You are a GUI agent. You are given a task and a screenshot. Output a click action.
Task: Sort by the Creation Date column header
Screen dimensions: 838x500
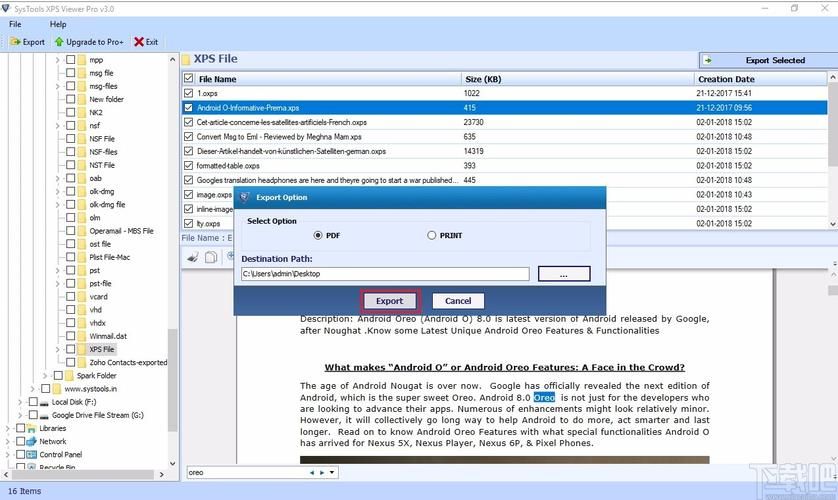(x=760, y=79)
